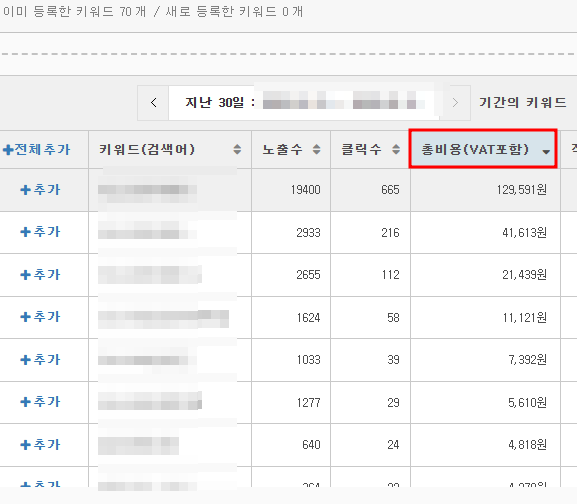This screenshot has height=504, width=577.
Task: Click the +전체추가 add-all link
Action: click(x=36, y=149)
